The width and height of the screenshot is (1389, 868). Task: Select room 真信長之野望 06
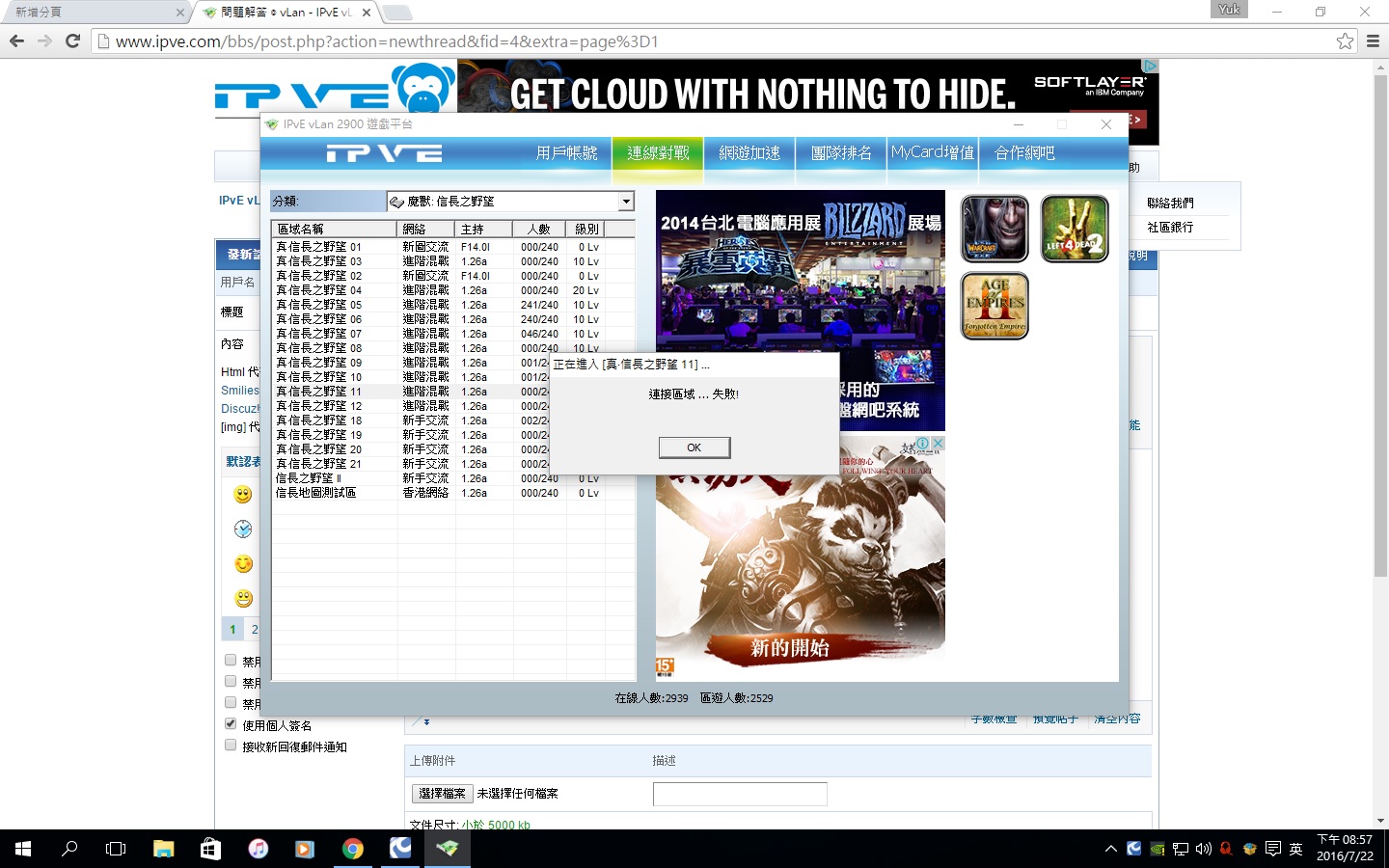[x=453, y=319]
